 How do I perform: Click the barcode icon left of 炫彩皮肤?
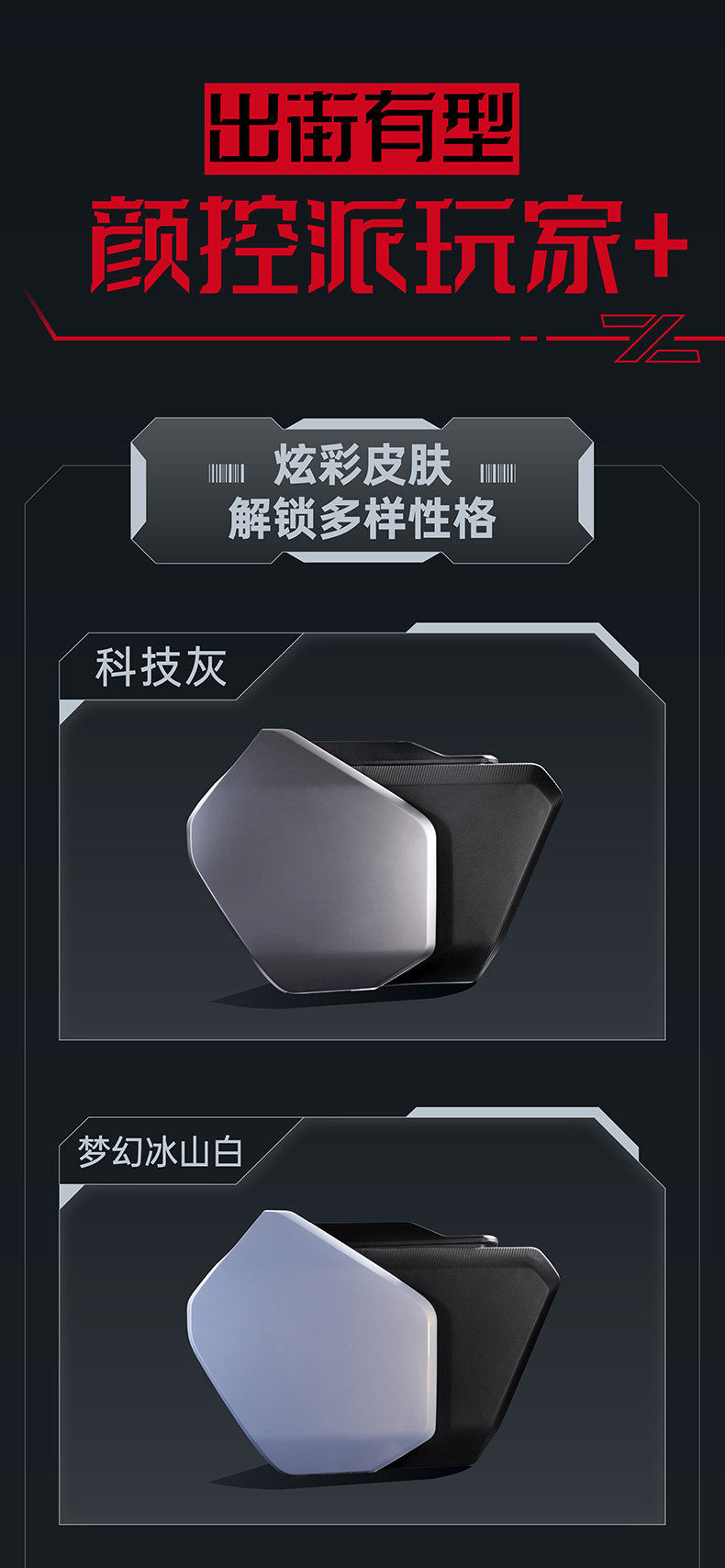tap(226, 474)
